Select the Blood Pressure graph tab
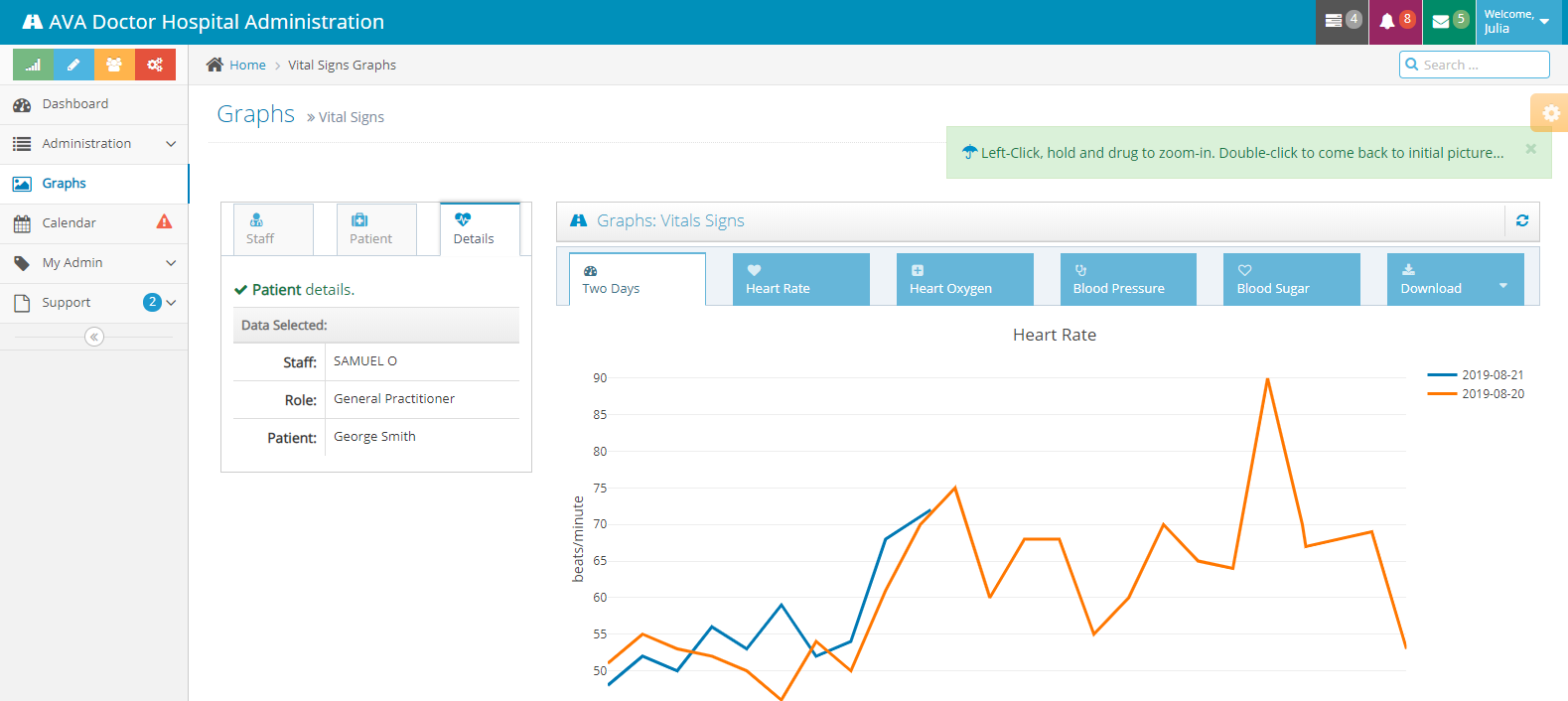This screenshot has height=701, width=1568. [x=1127, y=280]
